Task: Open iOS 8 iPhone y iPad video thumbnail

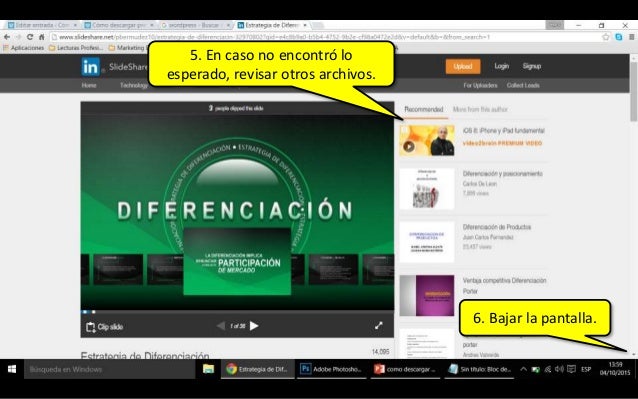Action: point(427,141)
